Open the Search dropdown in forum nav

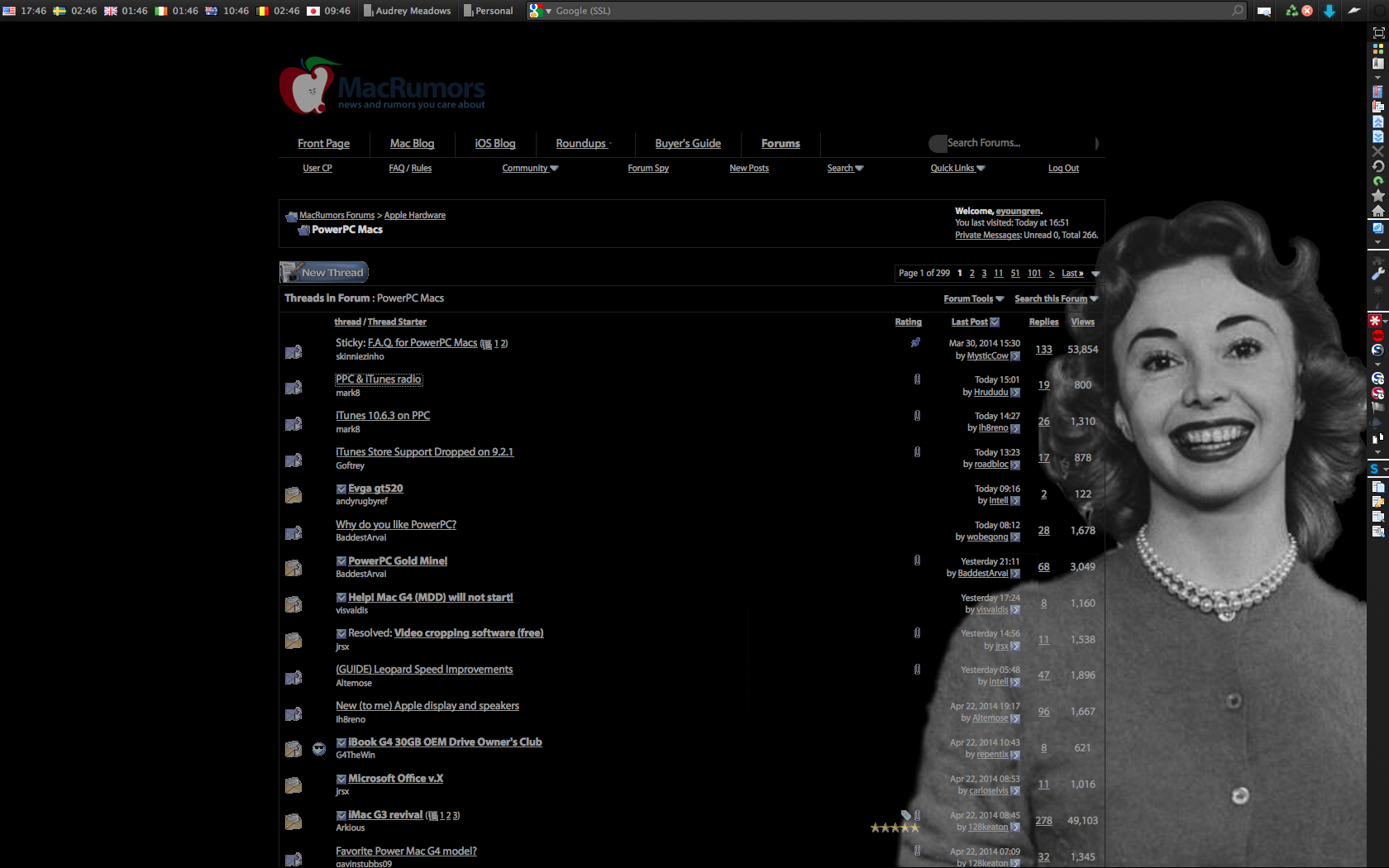pos(845,168)
